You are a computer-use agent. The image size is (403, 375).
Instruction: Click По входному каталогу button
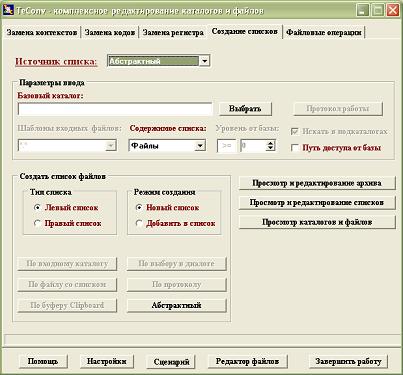pos(67,264)
